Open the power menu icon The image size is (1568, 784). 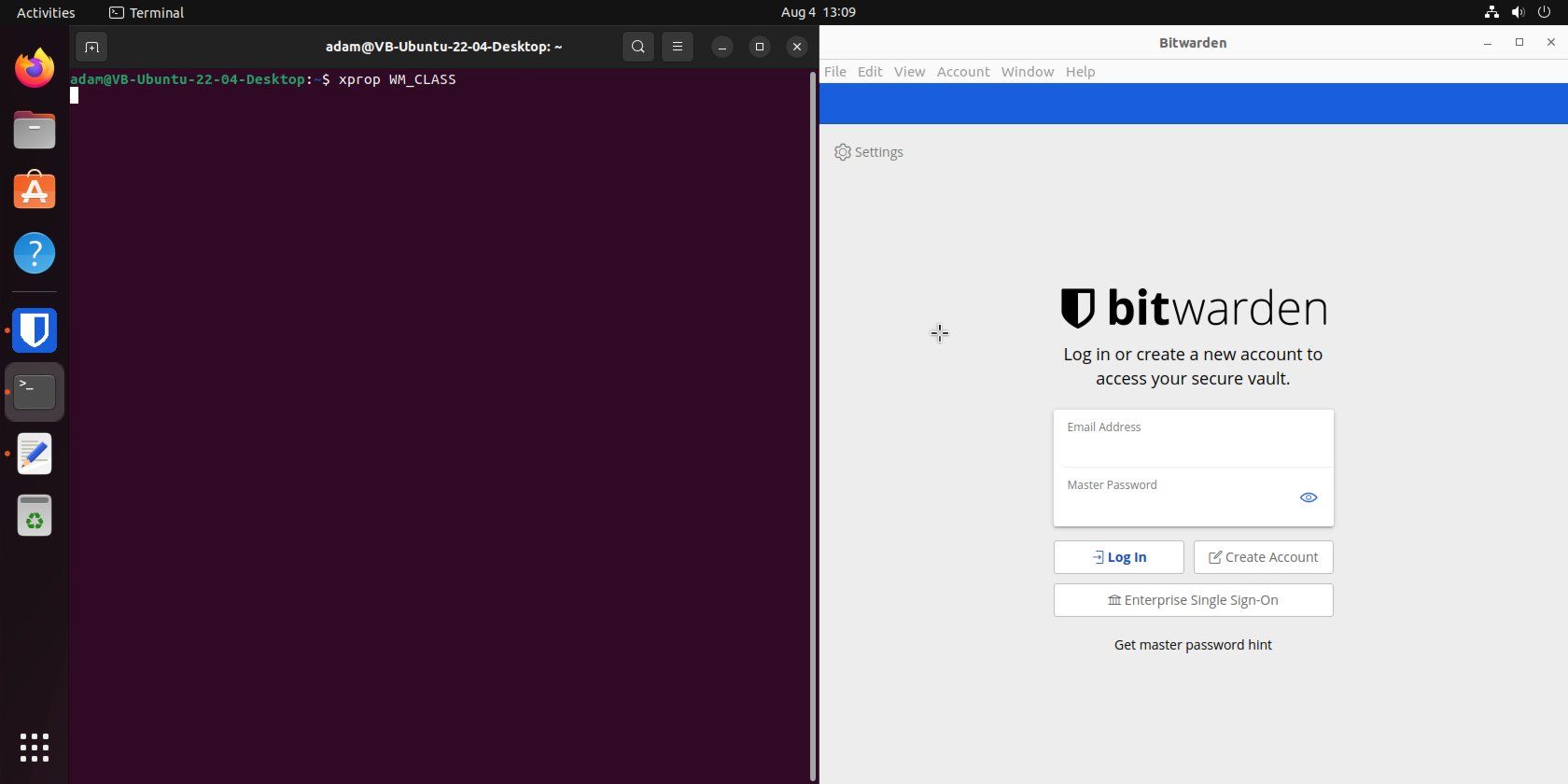1544,12
